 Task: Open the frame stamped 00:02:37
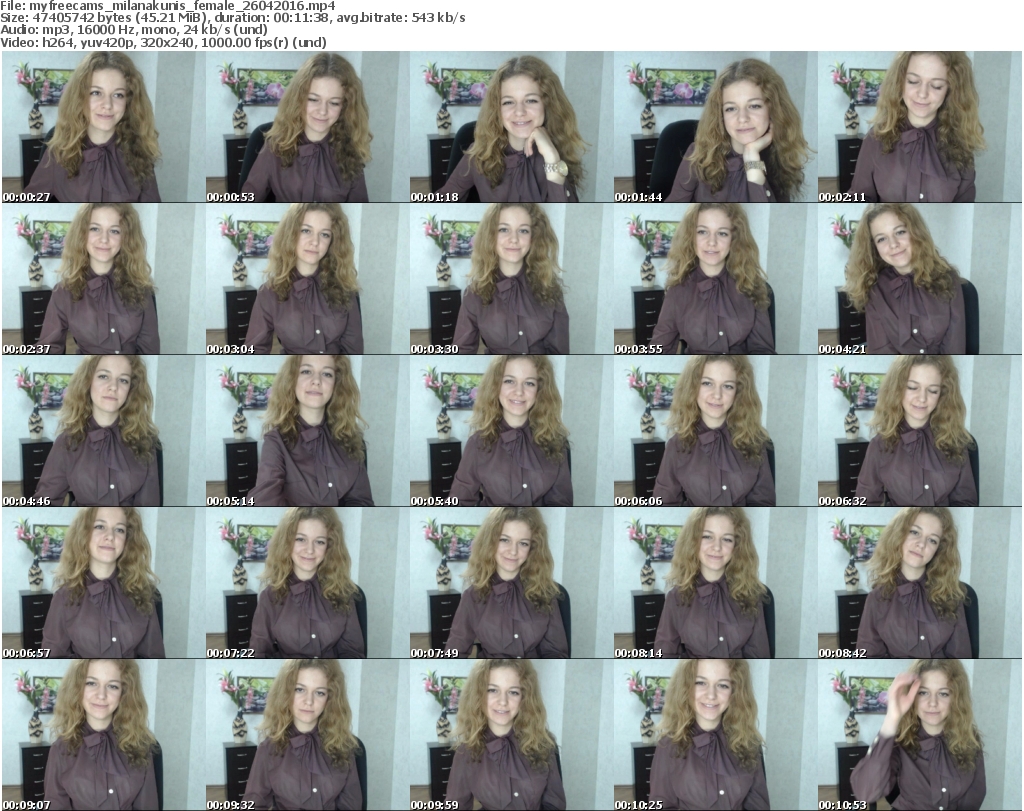pos(103,279)
